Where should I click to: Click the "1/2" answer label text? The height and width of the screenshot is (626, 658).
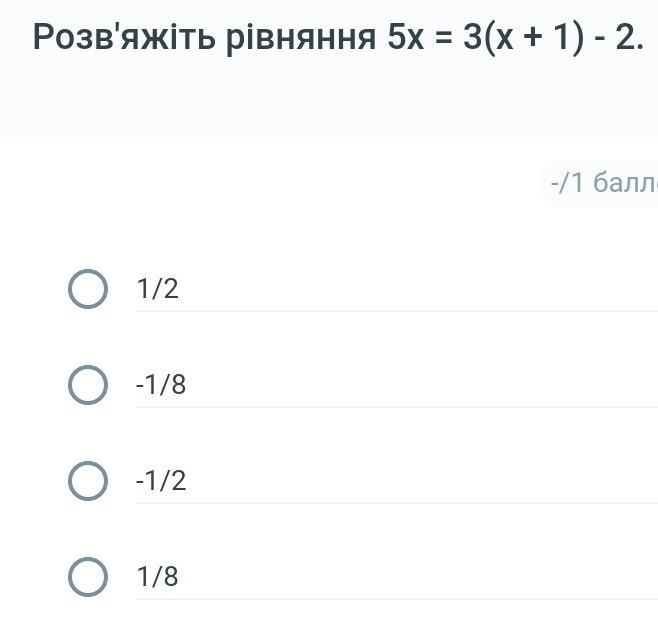(x=158, y=289)
